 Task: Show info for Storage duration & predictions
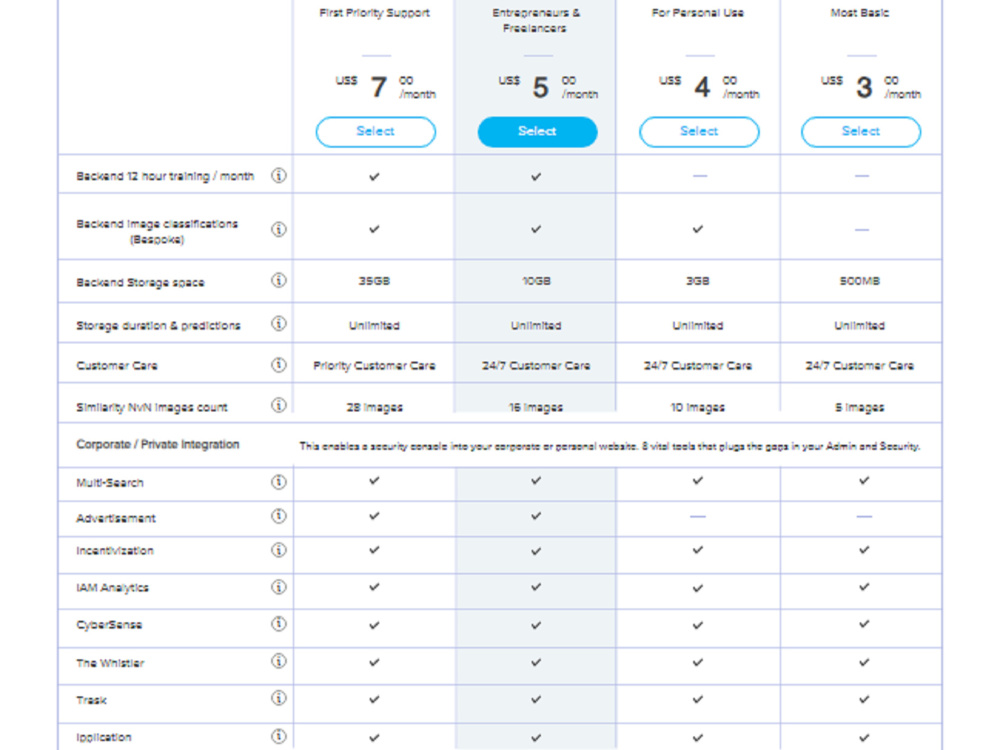[x=279, y=324]
